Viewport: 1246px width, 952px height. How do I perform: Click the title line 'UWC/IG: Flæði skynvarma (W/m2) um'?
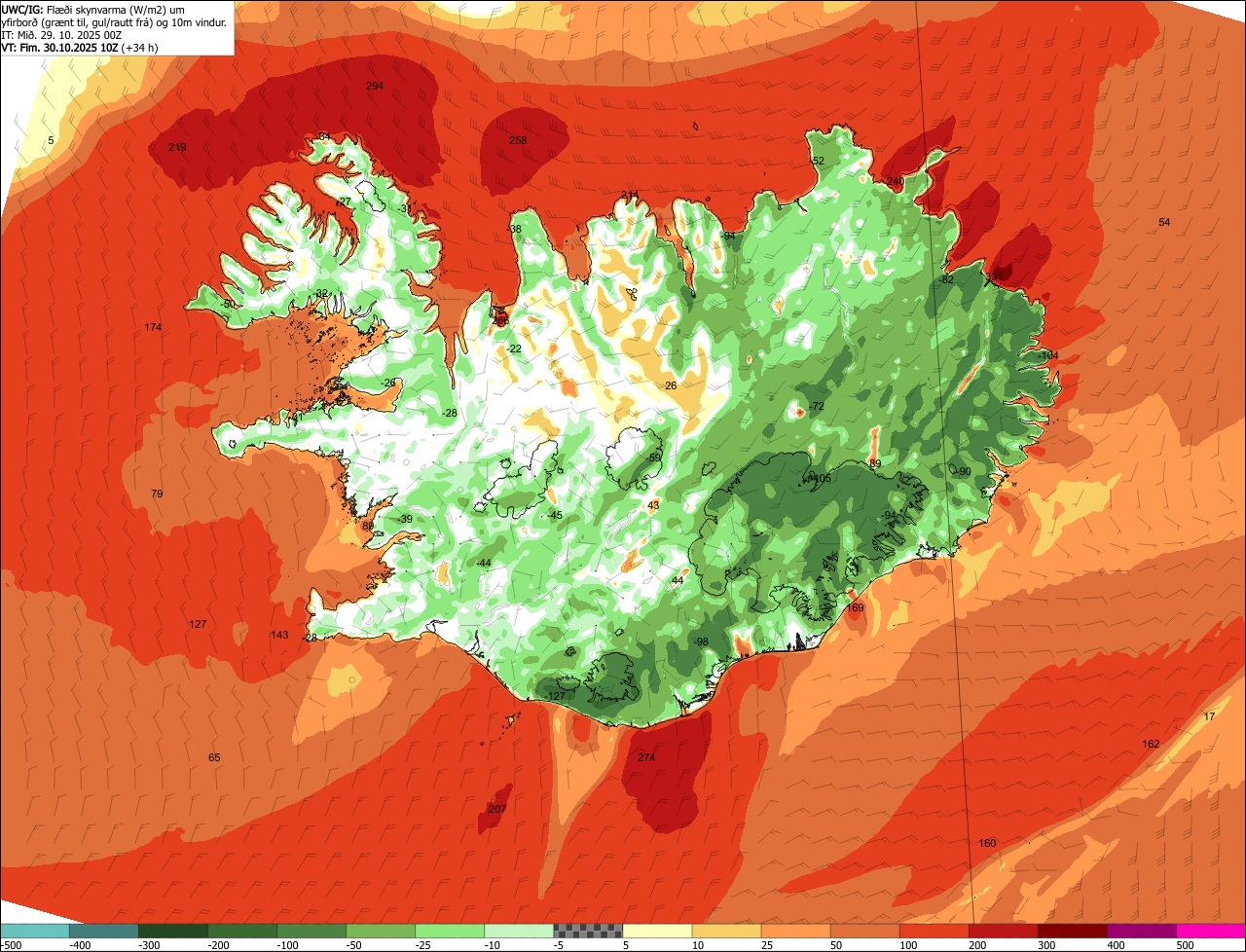tap(92, 9)
